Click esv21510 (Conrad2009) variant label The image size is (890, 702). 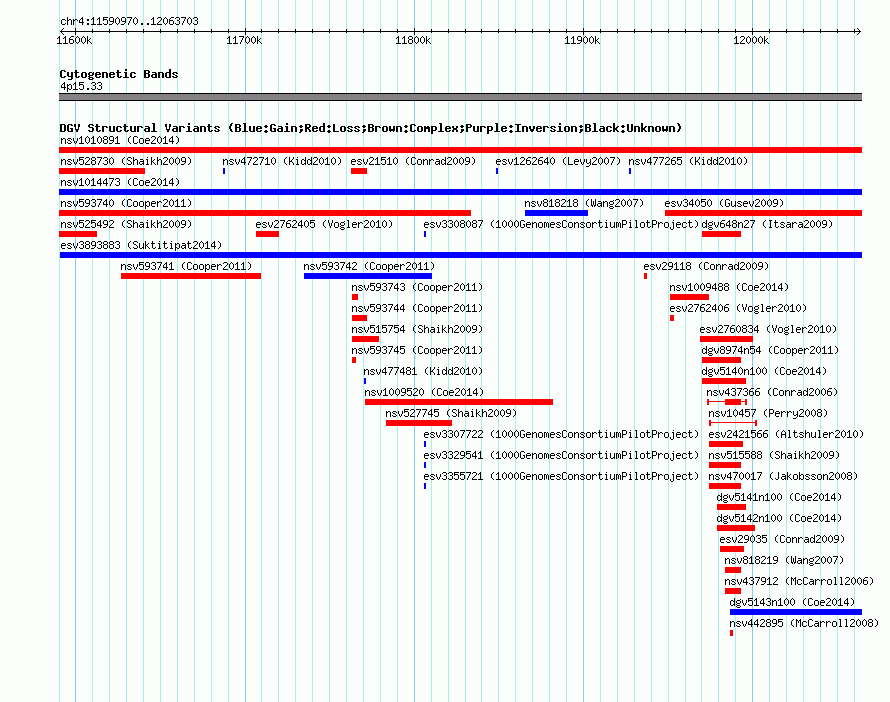tap(413, 161)
